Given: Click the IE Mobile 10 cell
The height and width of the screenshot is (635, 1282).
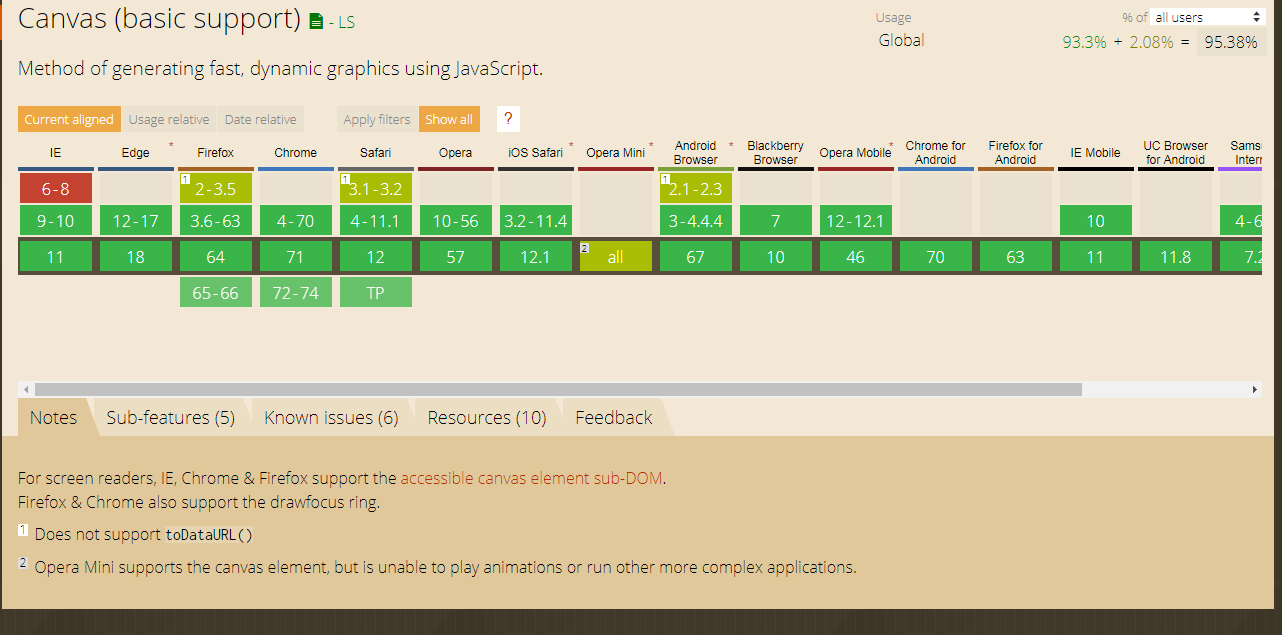Looking at the screenshot, I should pyautogui.click(x=1095, y=221).
